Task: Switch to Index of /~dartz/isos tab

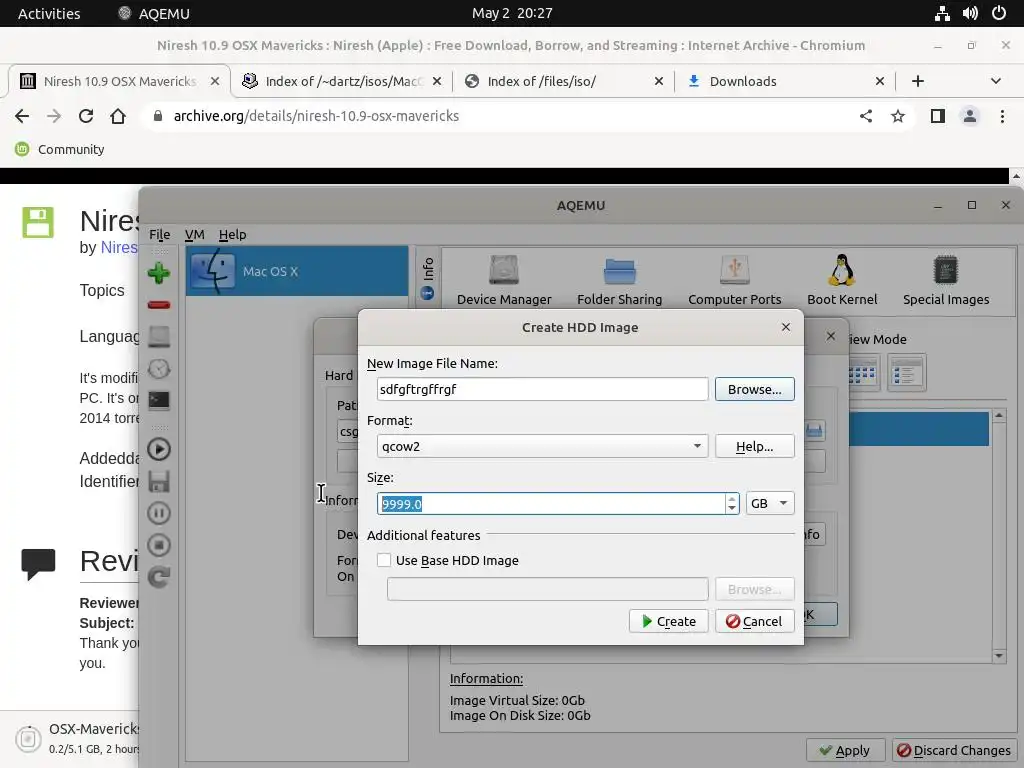Action: pos(342,81)
